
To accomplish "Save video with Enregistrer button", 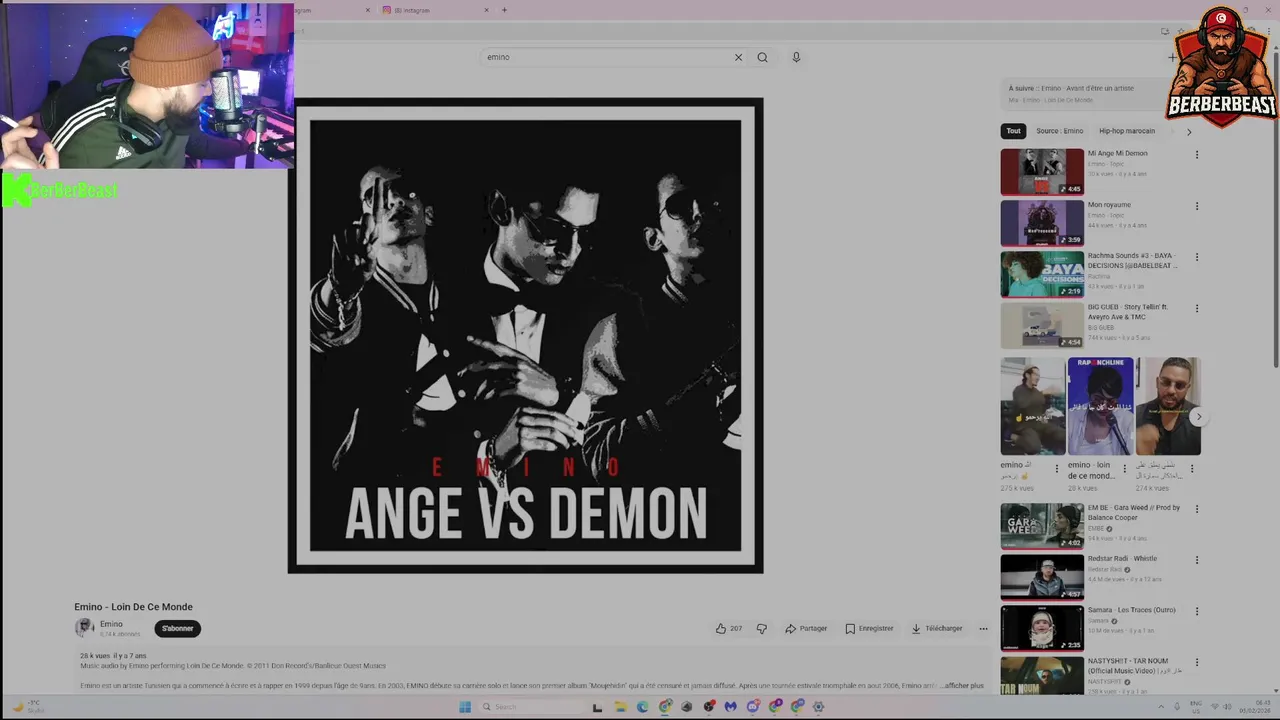I will pyautogui.click(x=869, y=629).
